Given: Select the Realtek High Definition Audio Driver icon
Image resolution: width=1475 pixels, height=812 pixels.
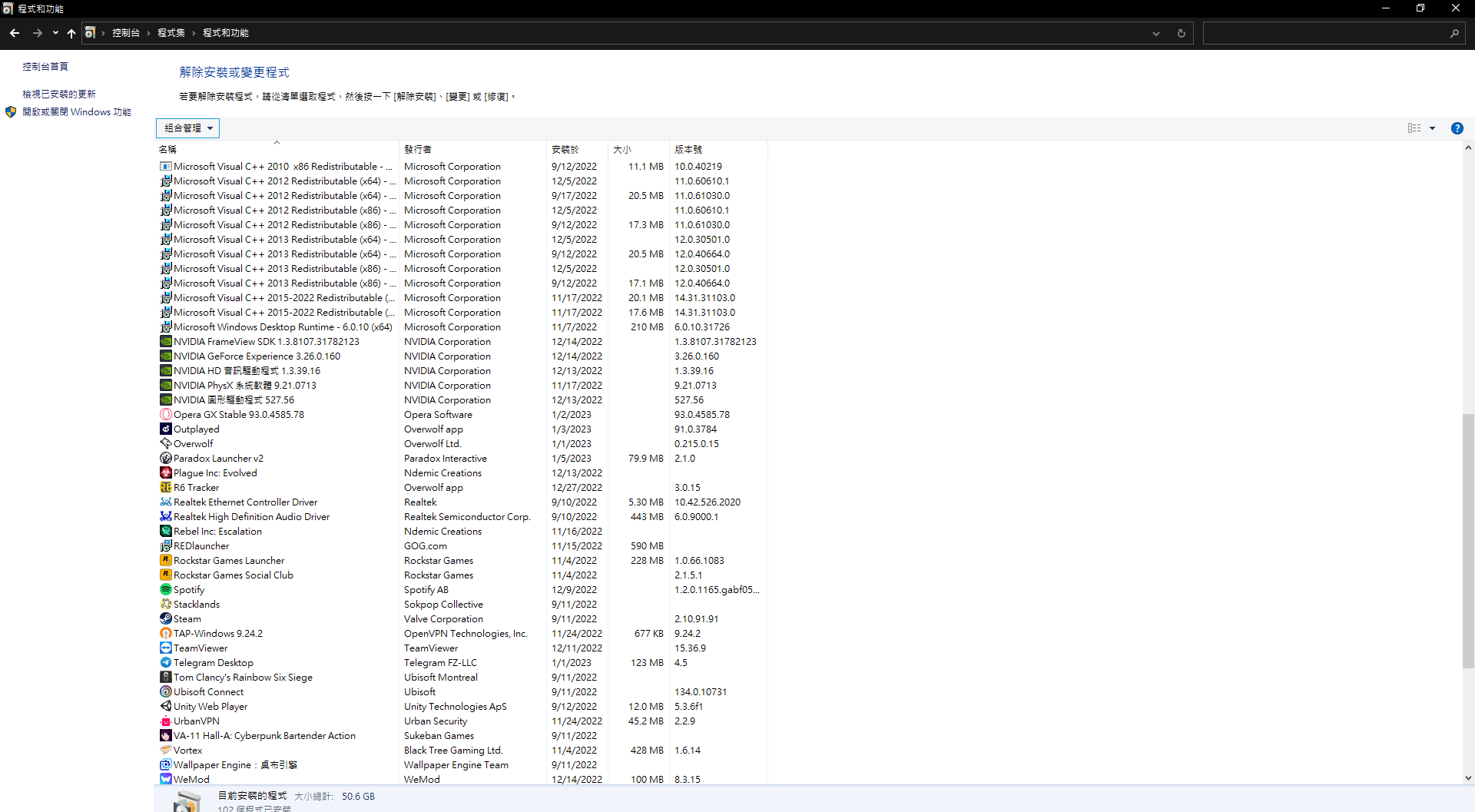Looking at the screenshot, I should (166, 517).
